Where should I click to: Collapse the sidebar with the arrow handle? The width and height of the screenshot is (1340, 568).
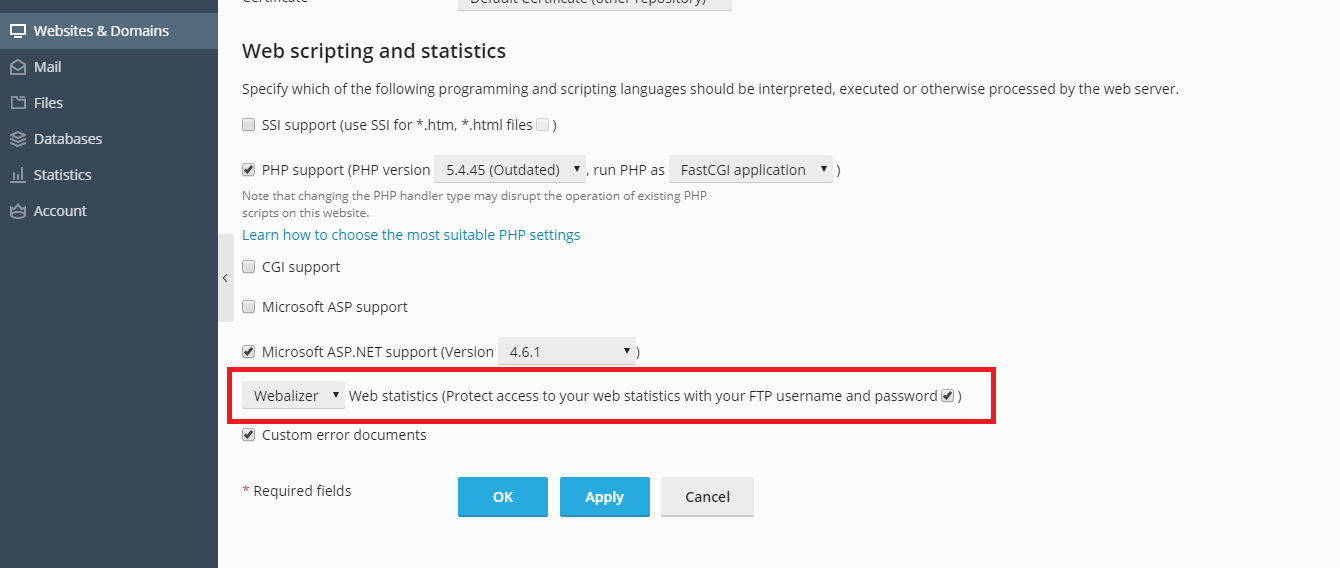225,278
